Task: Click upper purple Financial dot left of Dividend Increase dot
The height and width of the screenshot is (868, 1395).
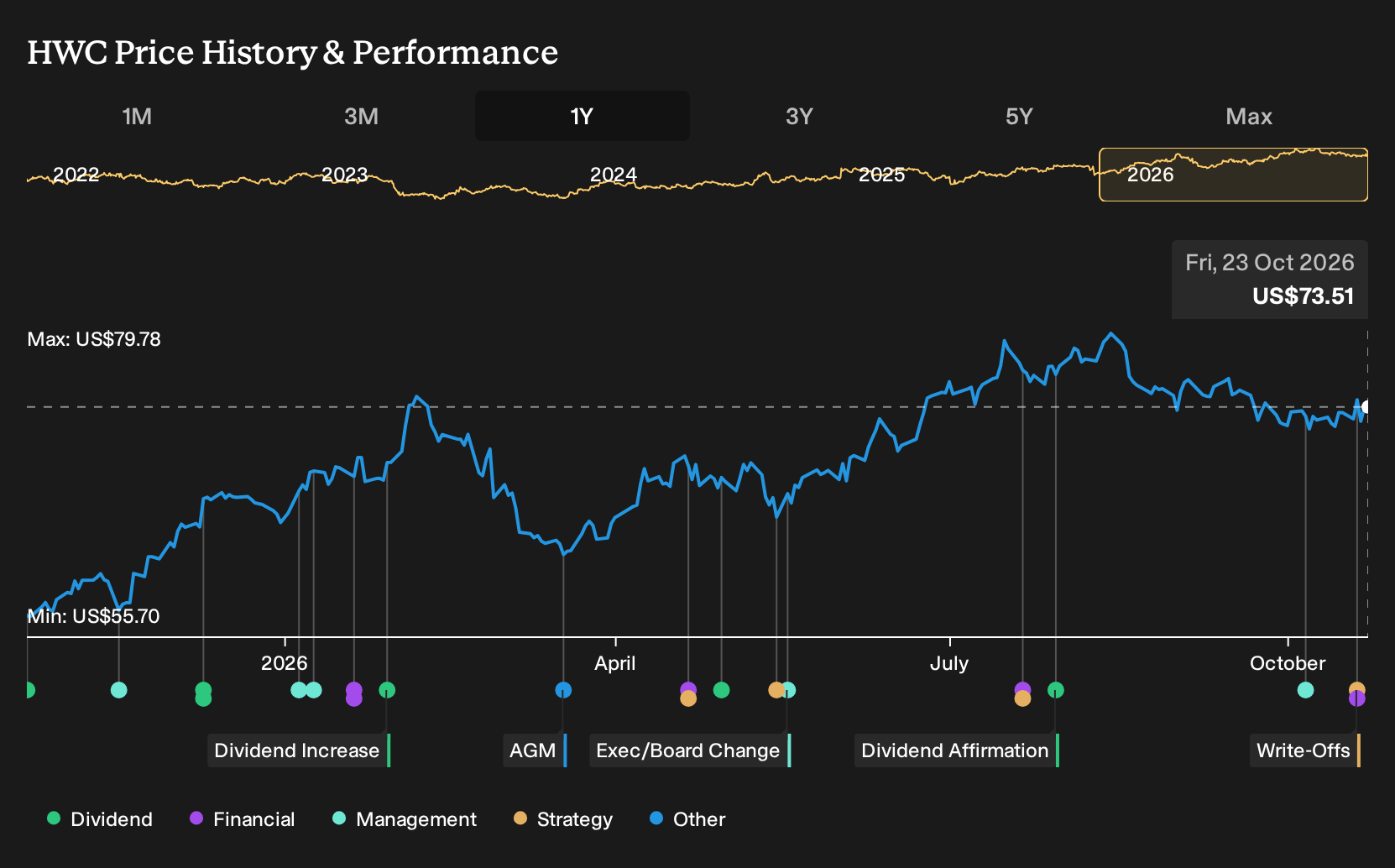Action: 354,690
